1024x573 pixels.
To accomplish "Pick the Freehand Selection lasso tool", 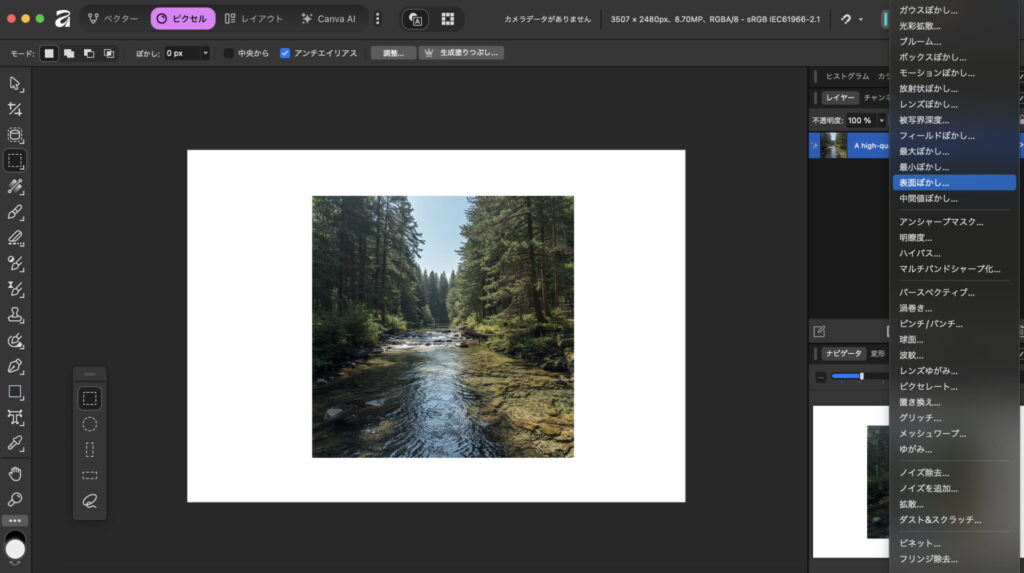I will pos(90,501).
